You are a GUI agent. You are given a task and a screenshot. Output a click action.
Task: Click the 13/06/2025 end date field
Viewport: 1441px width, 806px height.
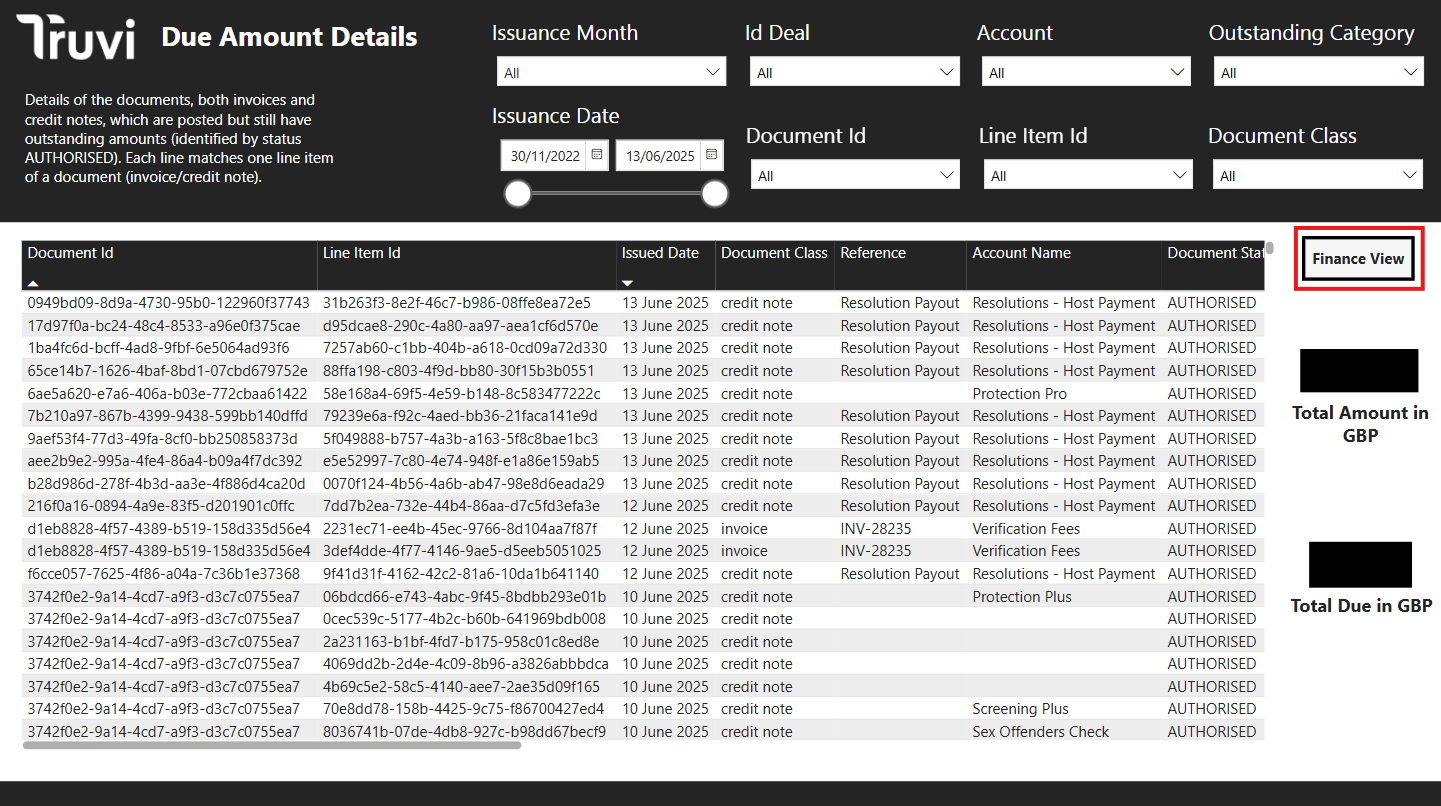point(659,156)
